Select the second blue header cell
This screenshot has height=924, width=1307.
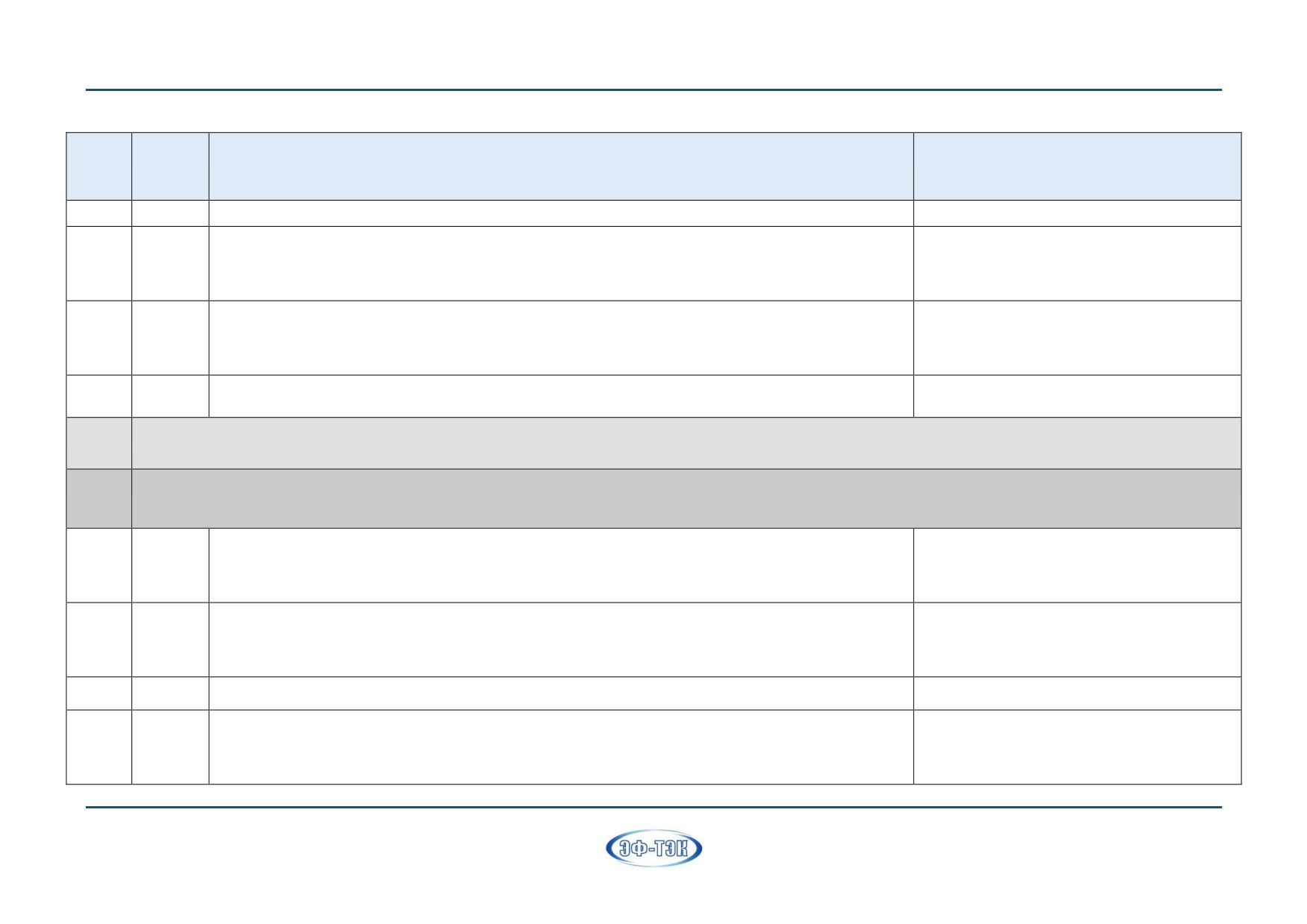pyautogui.click(x=170, y=166)
